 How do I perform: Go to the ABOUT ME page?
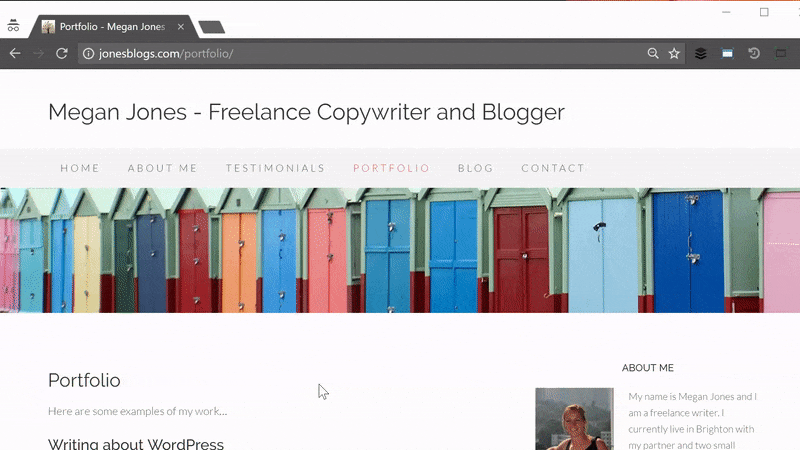tap(163, 168)
